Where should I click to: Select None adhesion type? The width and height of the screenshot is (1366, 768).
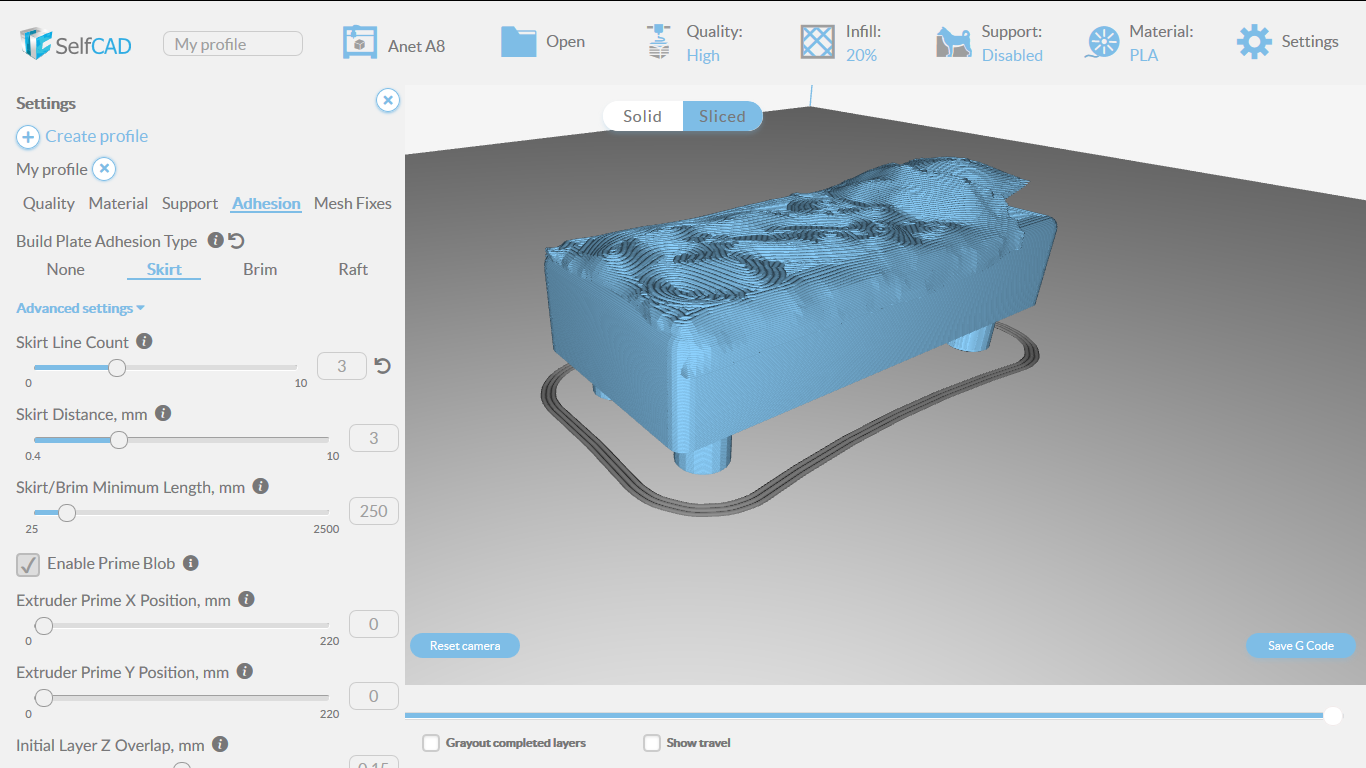click(66, 269)
